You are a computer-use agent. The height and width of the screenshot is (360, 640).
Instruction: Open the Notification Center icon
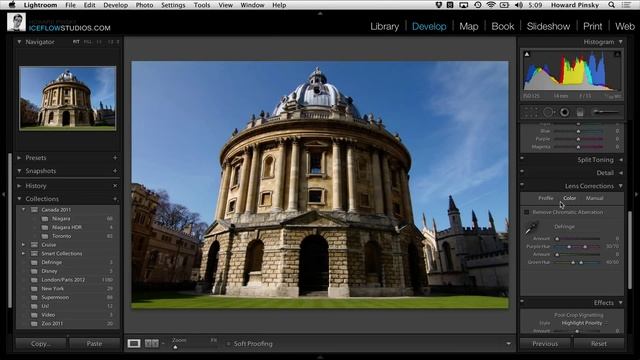tap(626, 5)
